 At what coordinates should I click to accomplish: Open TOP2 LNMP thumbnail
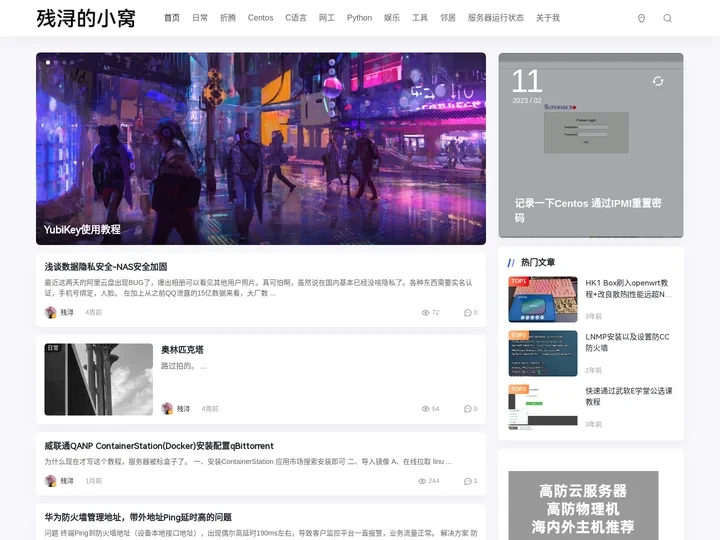[x=543, y=354]
